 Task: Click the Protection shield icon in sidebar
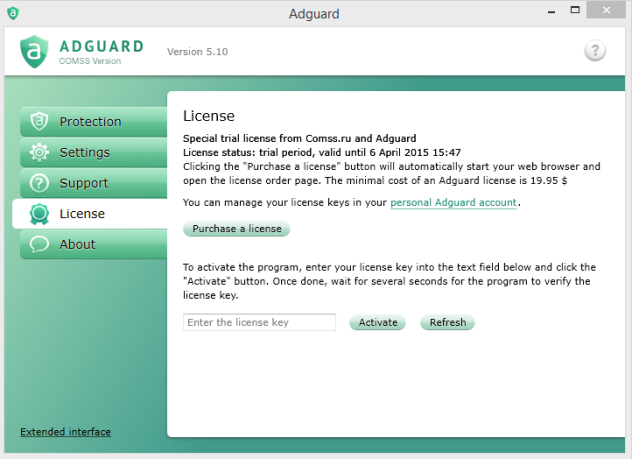[x=39, y=121]
